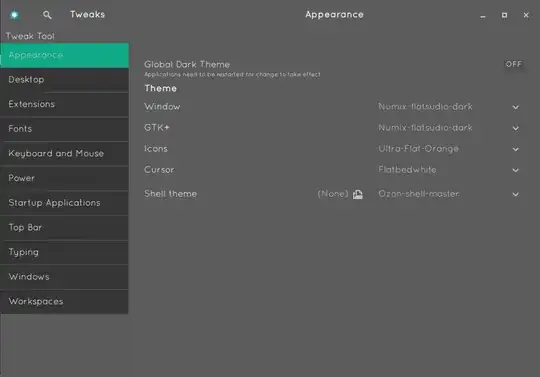The image size is (540, 377).
Task: Click the Global Dark Theme label
Action: click(187, 64)
